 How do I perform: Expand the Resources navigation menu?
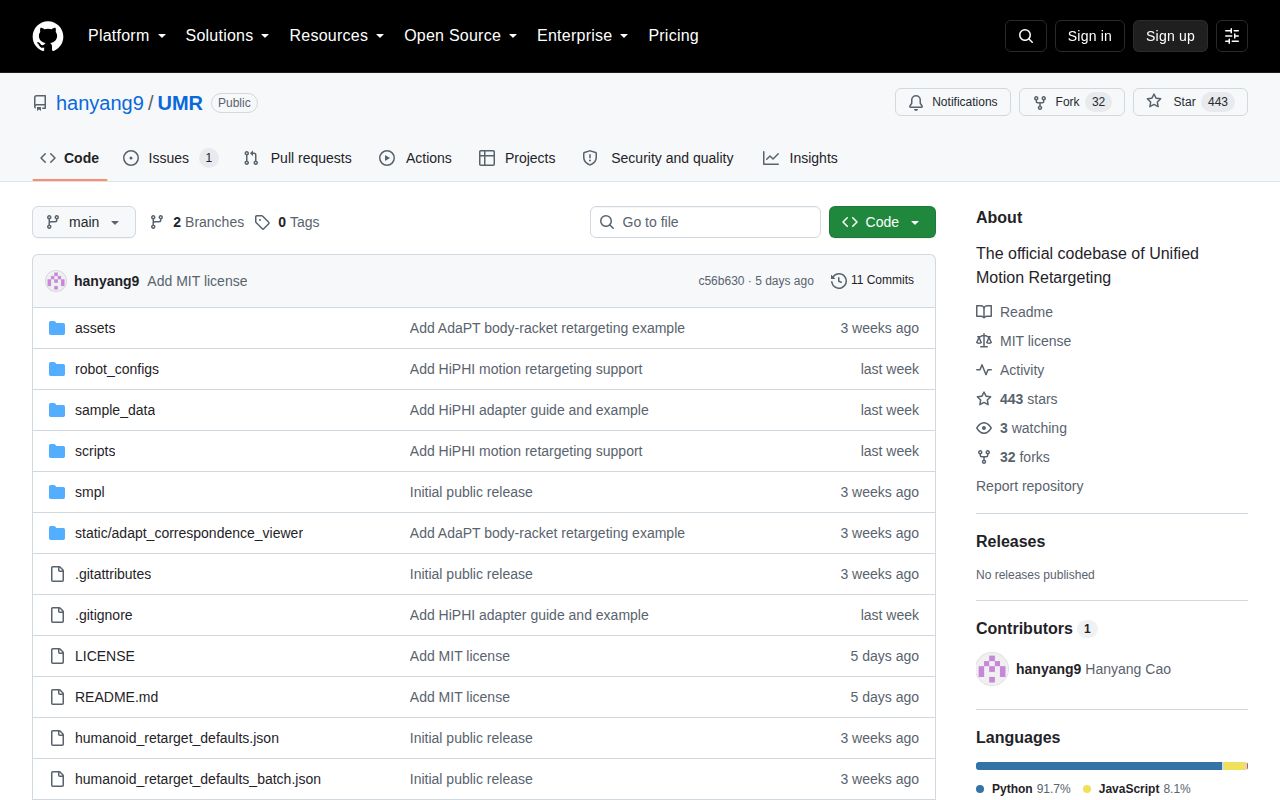(337, 36)
